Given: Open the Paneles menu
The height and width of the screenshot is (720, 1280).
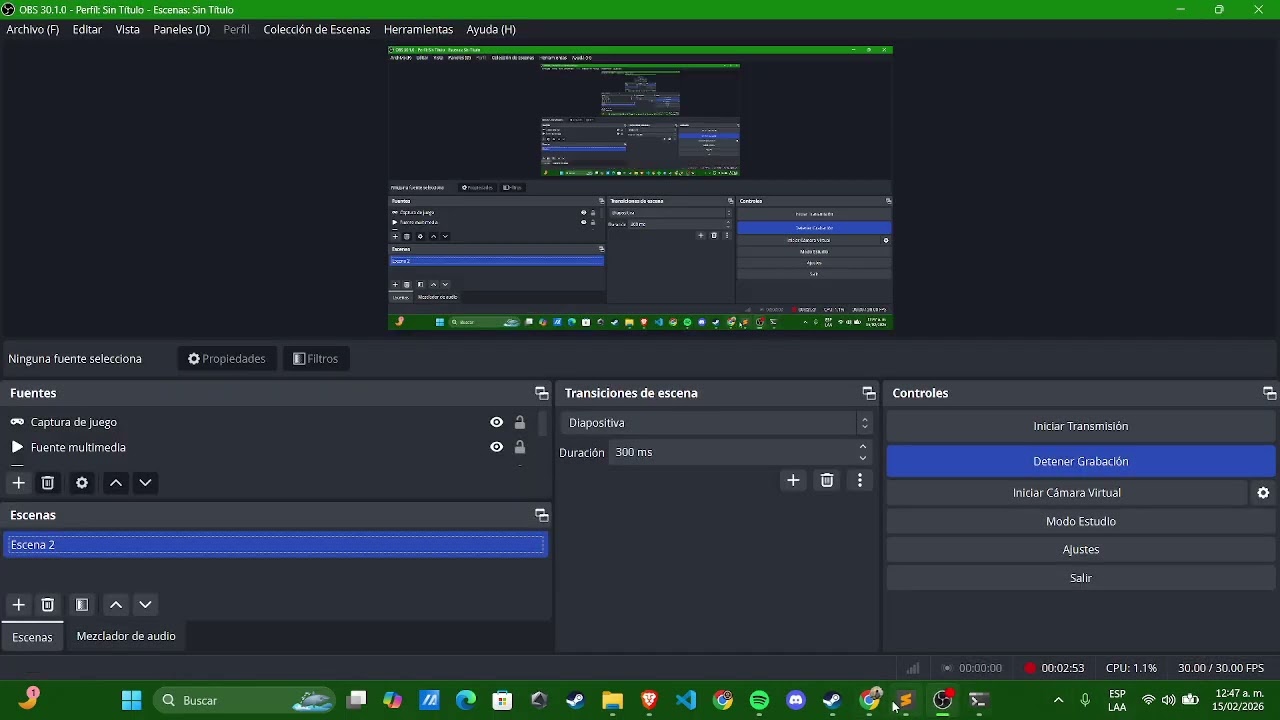Looking at the screenshot, I should point(181,29).
